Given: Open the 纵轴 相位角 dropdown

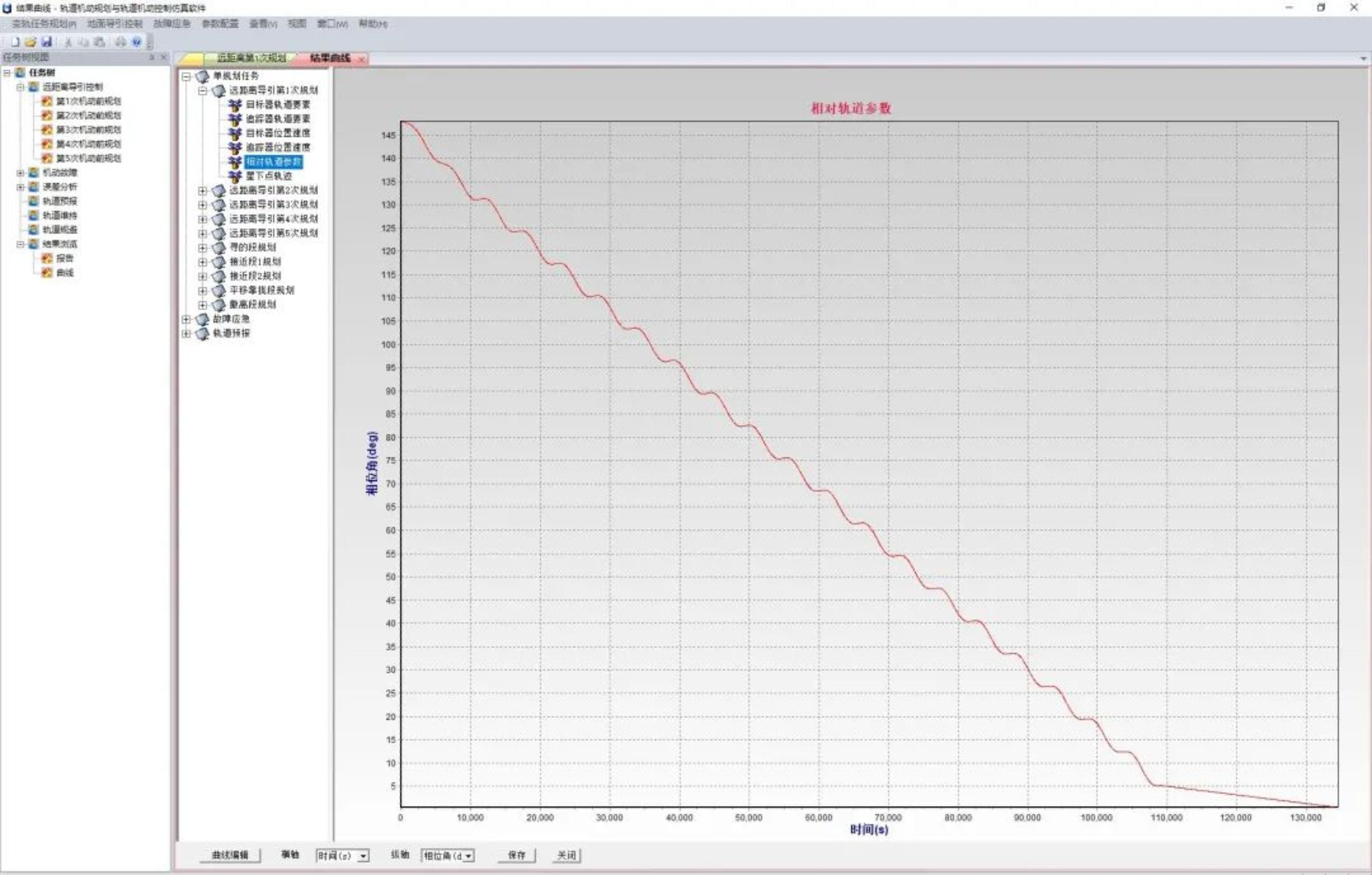Looking at the screenshot, I should (x=468, y=856).
